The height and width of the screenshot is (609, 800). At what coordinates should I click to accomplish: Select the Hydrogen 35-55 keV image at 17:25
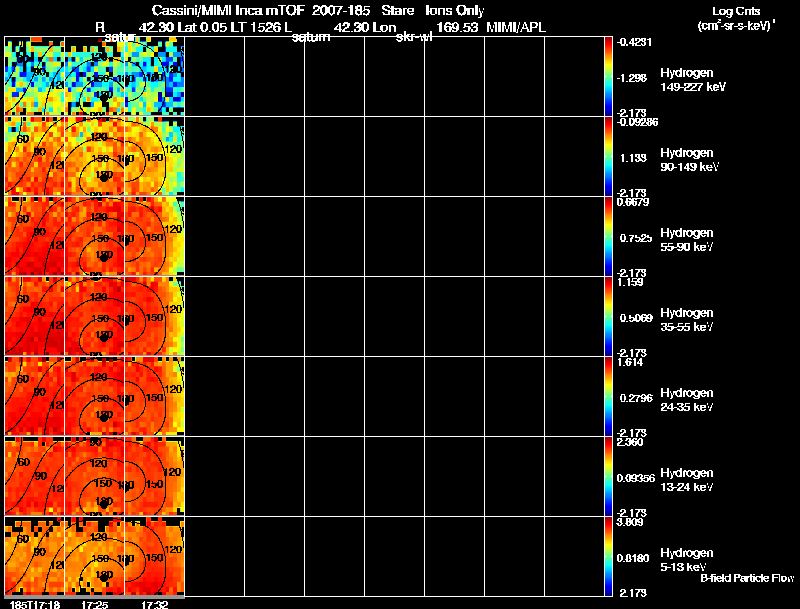pyautogui.click(x=95, y=316)
